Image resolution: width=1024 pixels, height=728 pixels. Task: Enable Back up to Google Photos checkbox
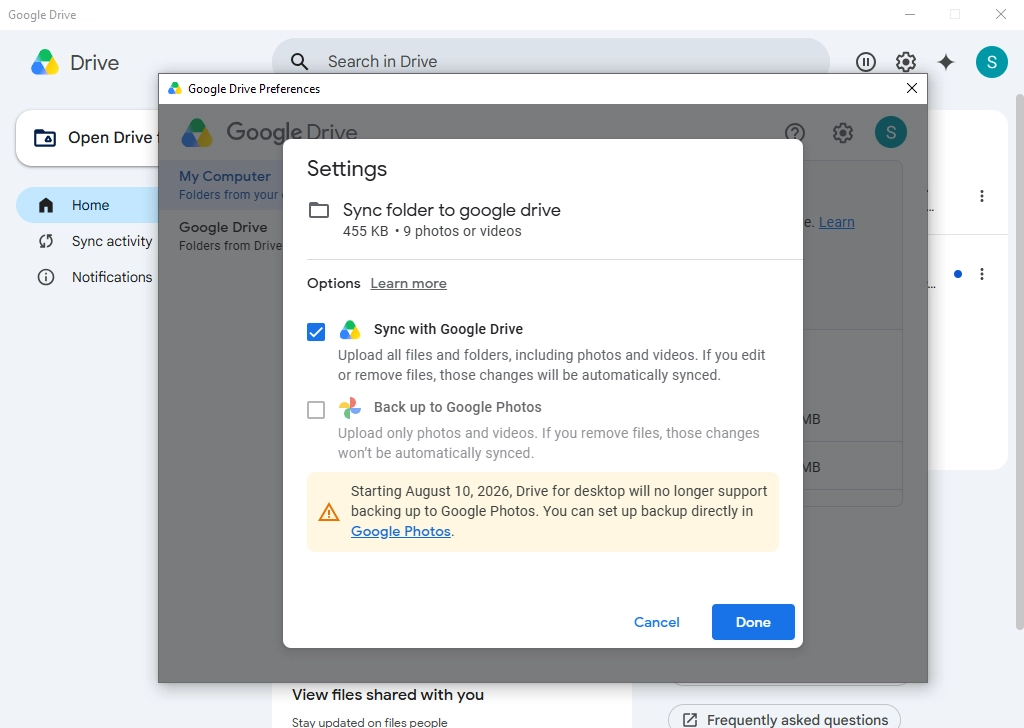coord(316,409)
